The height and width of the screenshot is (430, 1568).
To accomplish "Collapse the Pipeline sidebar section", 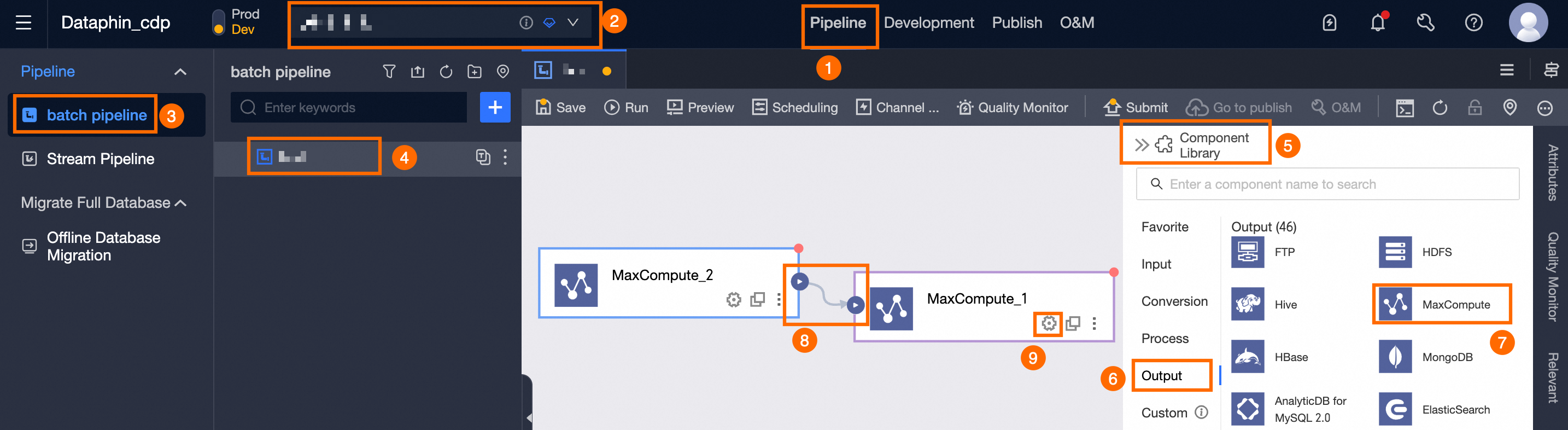I will tap(180, 72).
